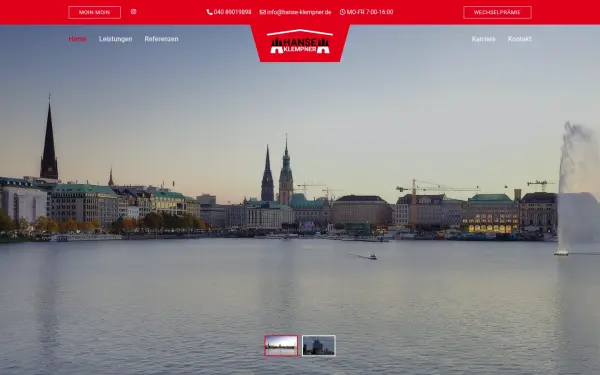Viewport: 600px width, 375px height.
Task: Click the envelope icon before the email address
Action: point(262,12)
